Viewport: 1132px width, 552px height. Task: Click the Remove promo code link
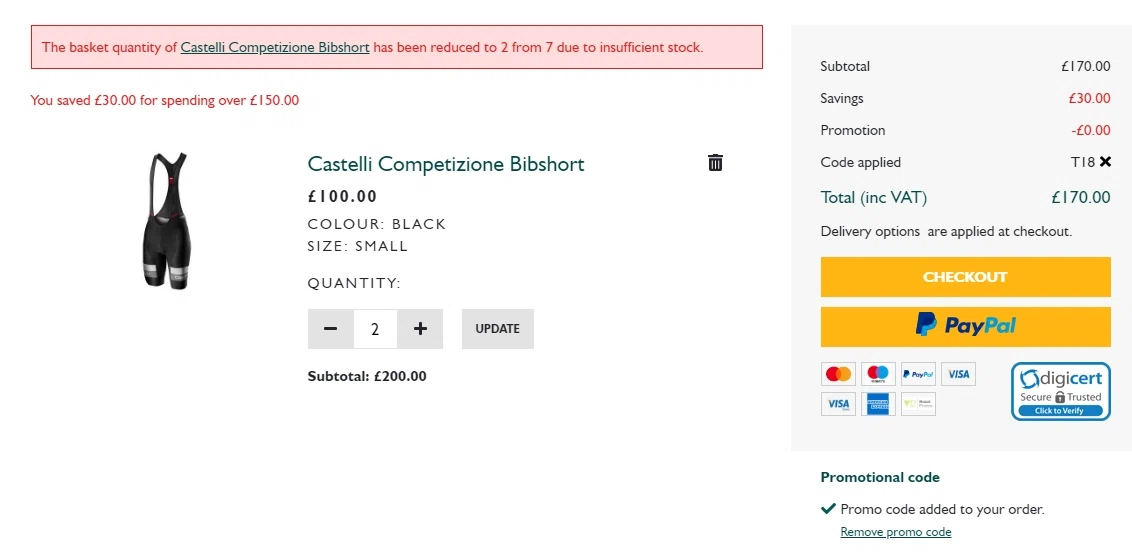coord(896,532)
